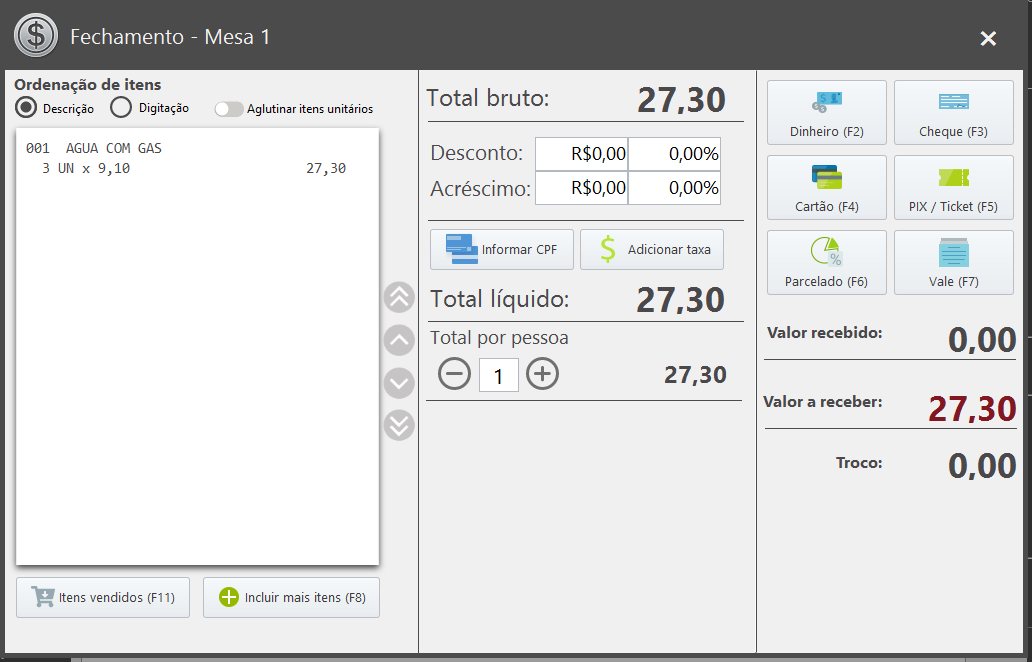Jump to top of items list
This screenshot has width=1032, height=662.
pos(399,297)
